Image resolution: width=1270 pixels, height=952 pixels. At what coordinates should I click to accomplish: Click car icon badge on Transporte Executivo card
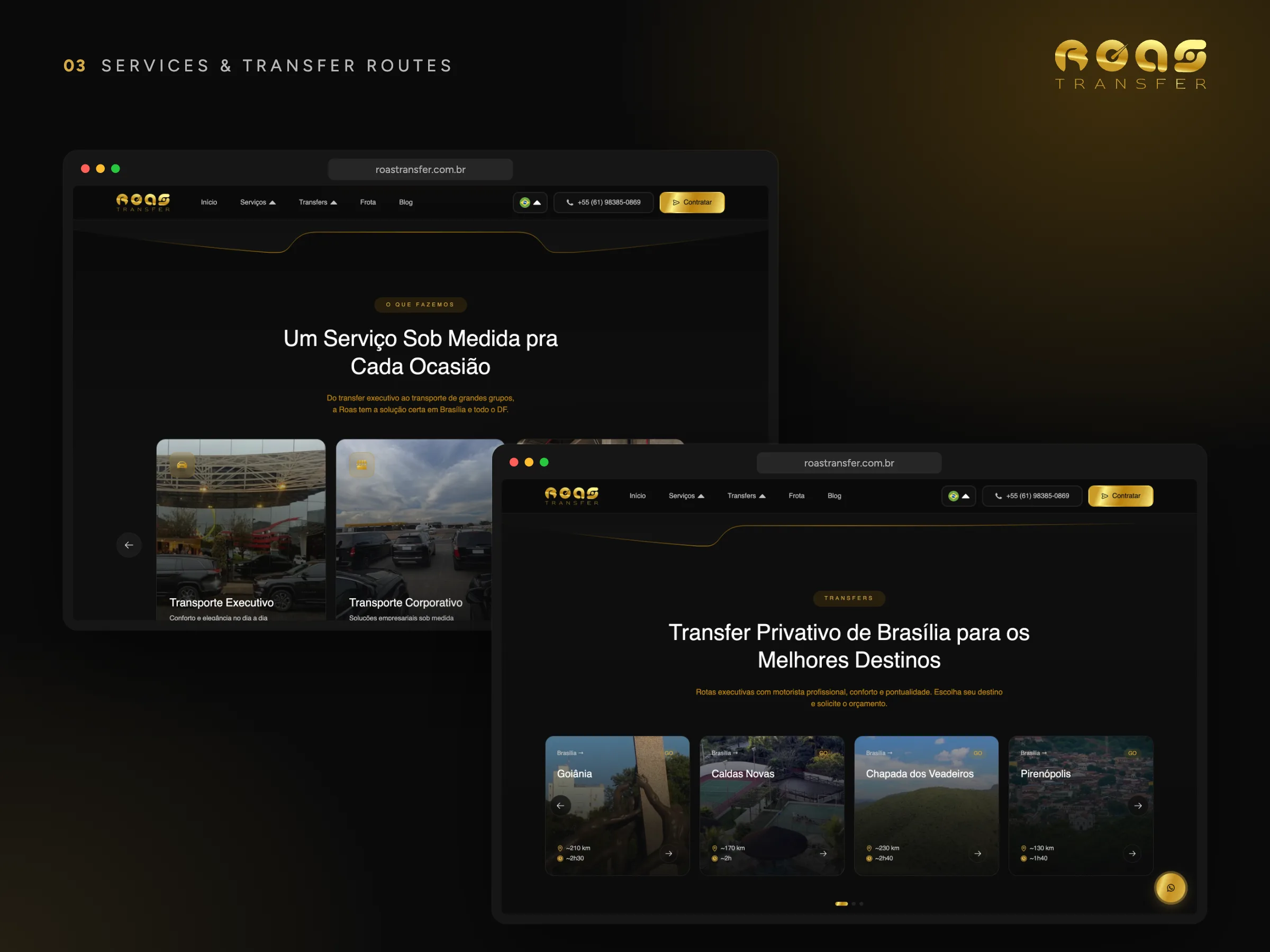click(182, 465)
